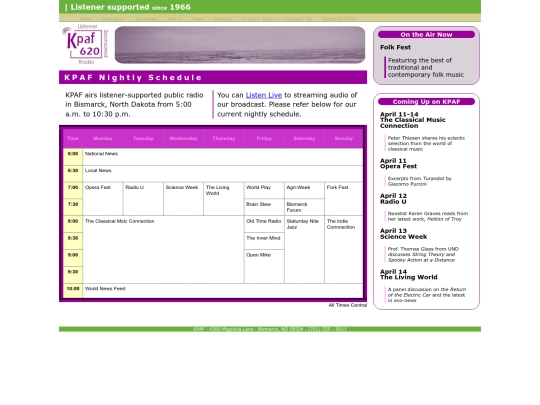
Task: Click the On the Air Now heading
Action: click(426, 34)
